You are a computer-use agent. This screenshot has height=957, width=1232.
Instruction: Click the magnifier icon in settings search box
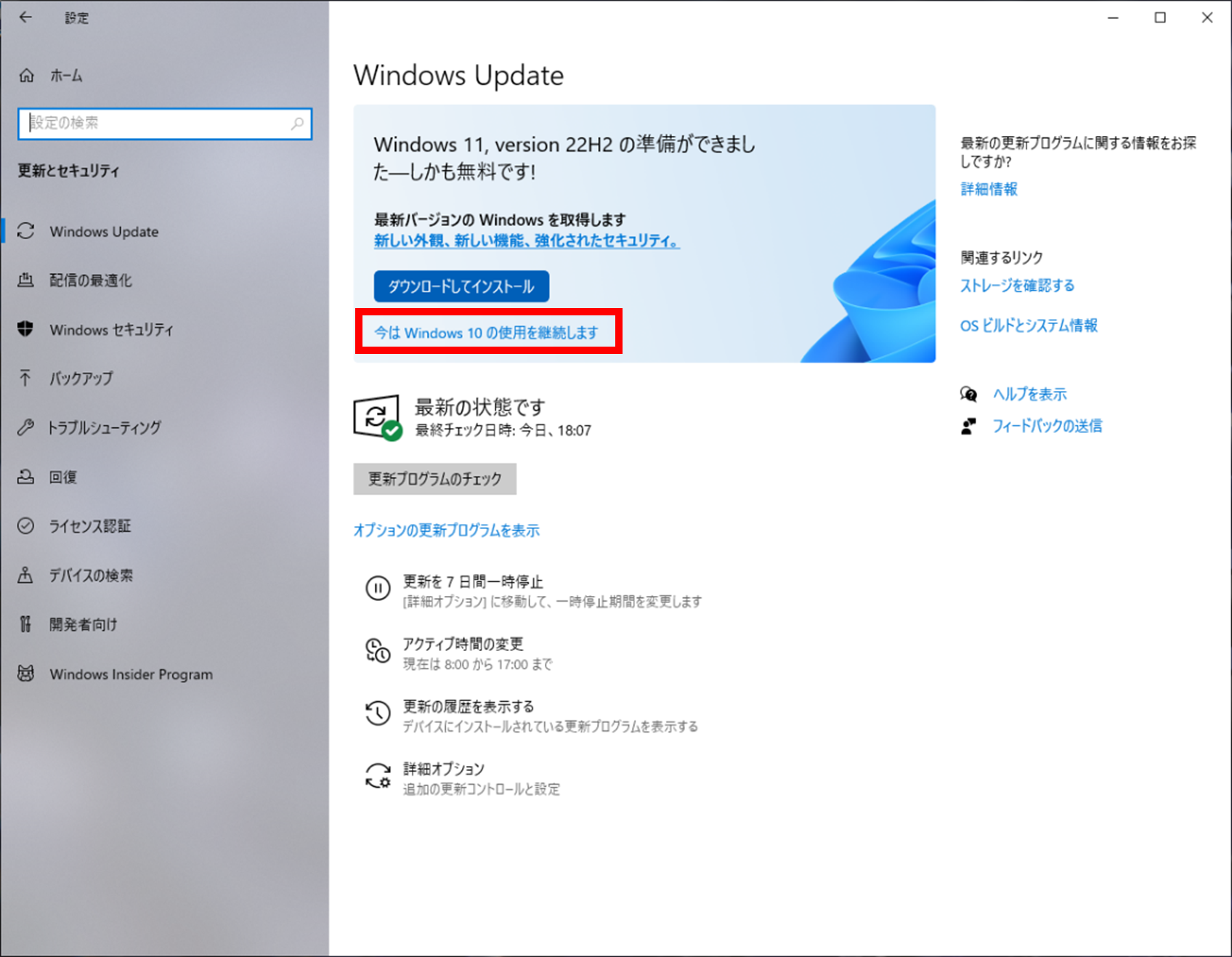pos(297,124)
